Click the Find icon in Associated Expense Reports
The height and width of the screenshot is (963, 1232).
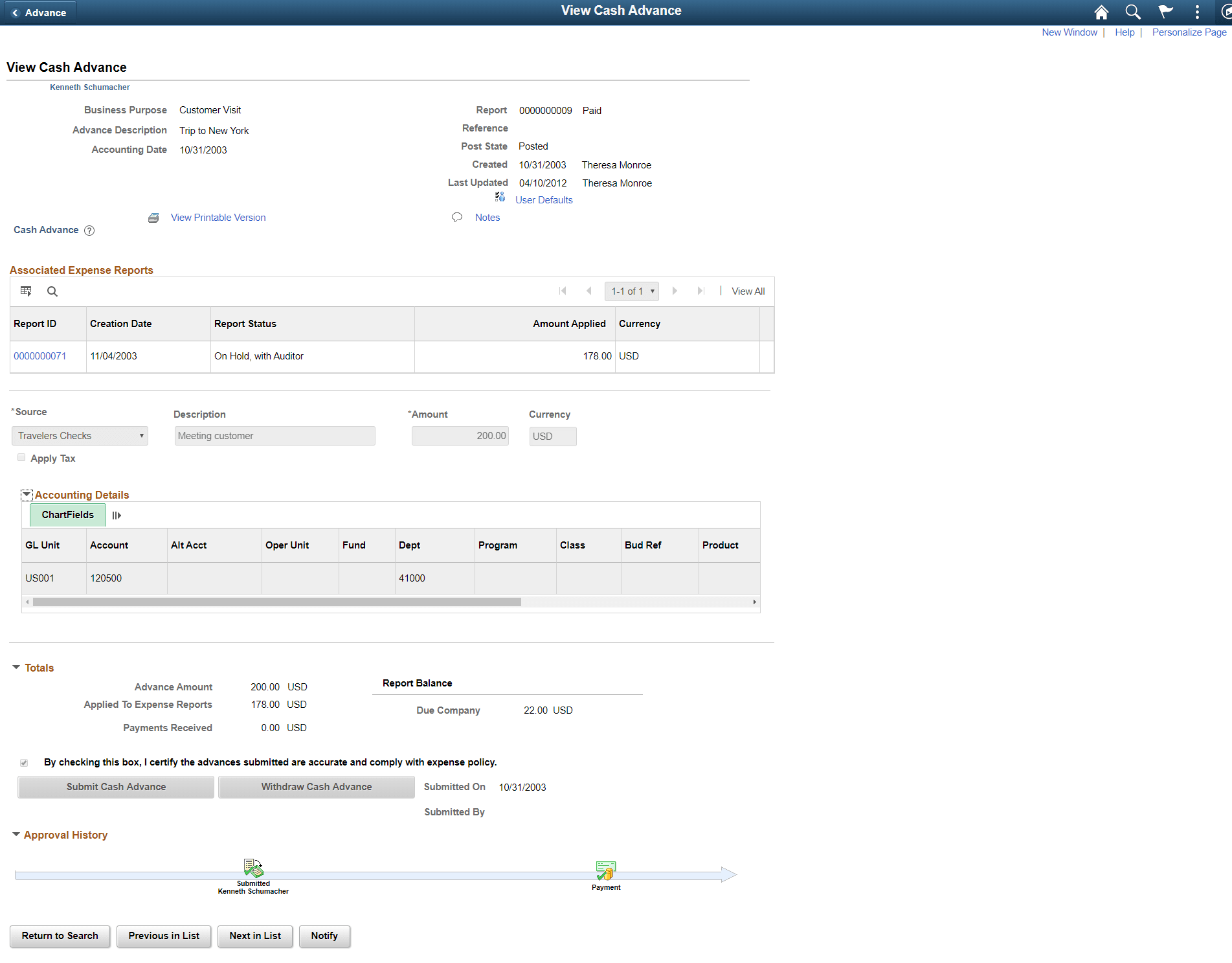52,291
